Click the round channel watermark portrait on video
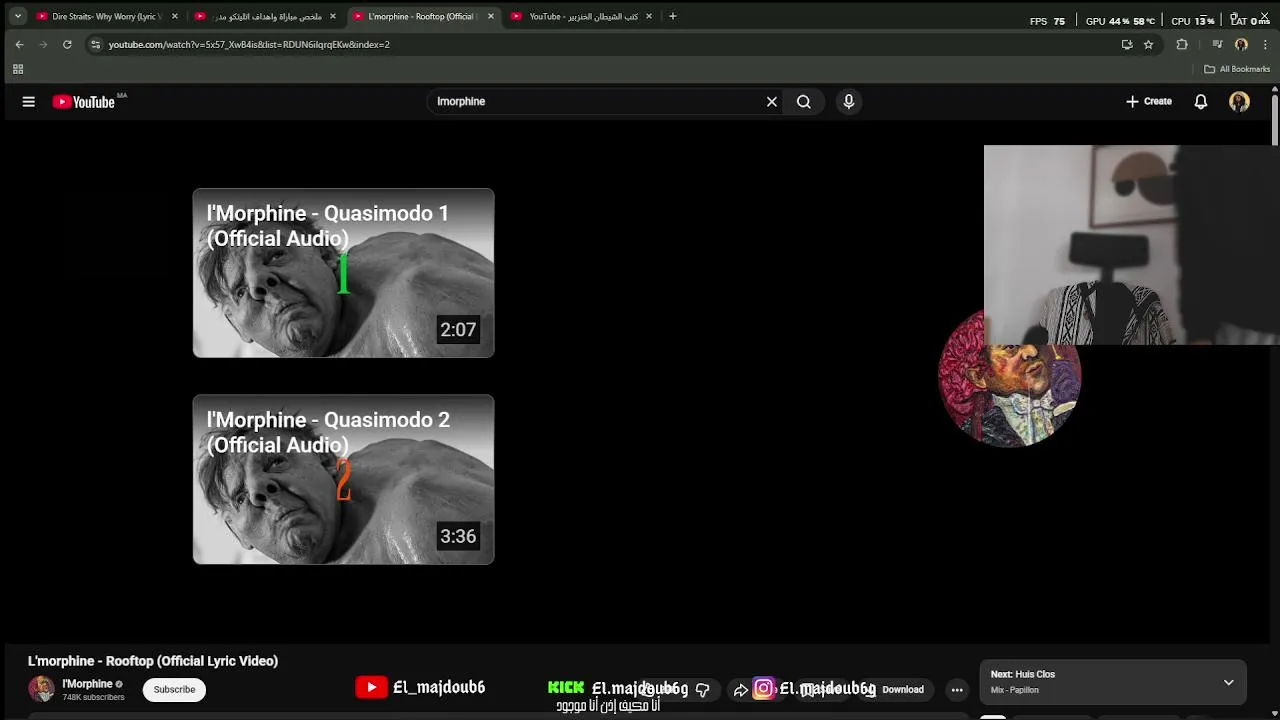The height and width of the screenshot is (720, 1280). point(1010,378)
